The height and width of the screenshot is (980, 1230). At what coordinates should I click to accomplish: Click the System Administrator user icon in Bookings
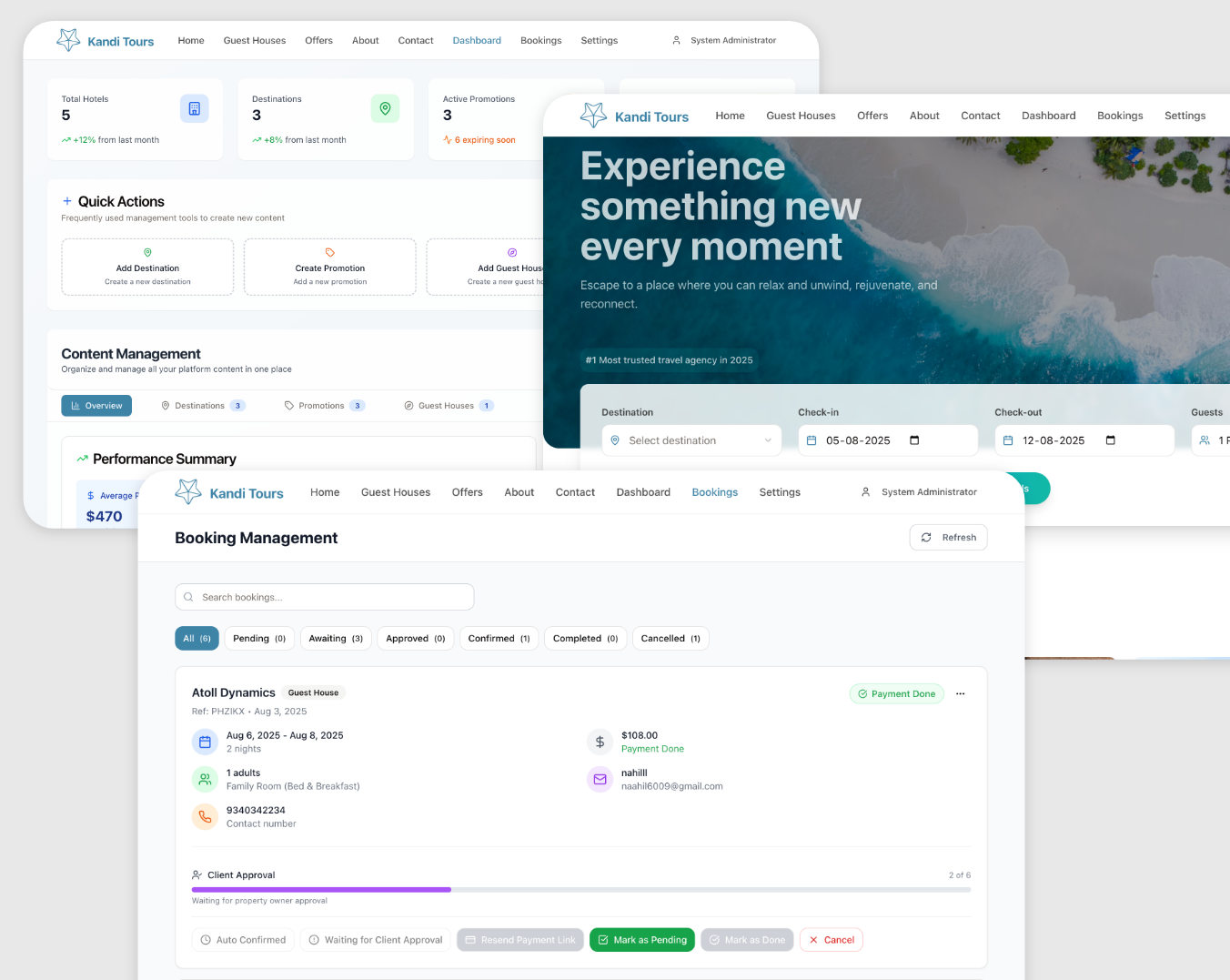[865, 492]
